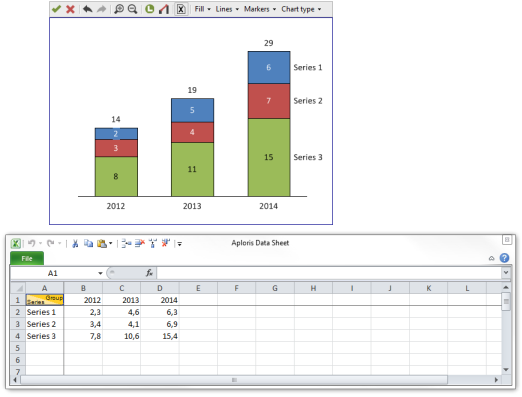Screen dimensions: 522x397
Task: Open Help with the blue question mark
Action: pyautogui.click(x=504, y=258)
